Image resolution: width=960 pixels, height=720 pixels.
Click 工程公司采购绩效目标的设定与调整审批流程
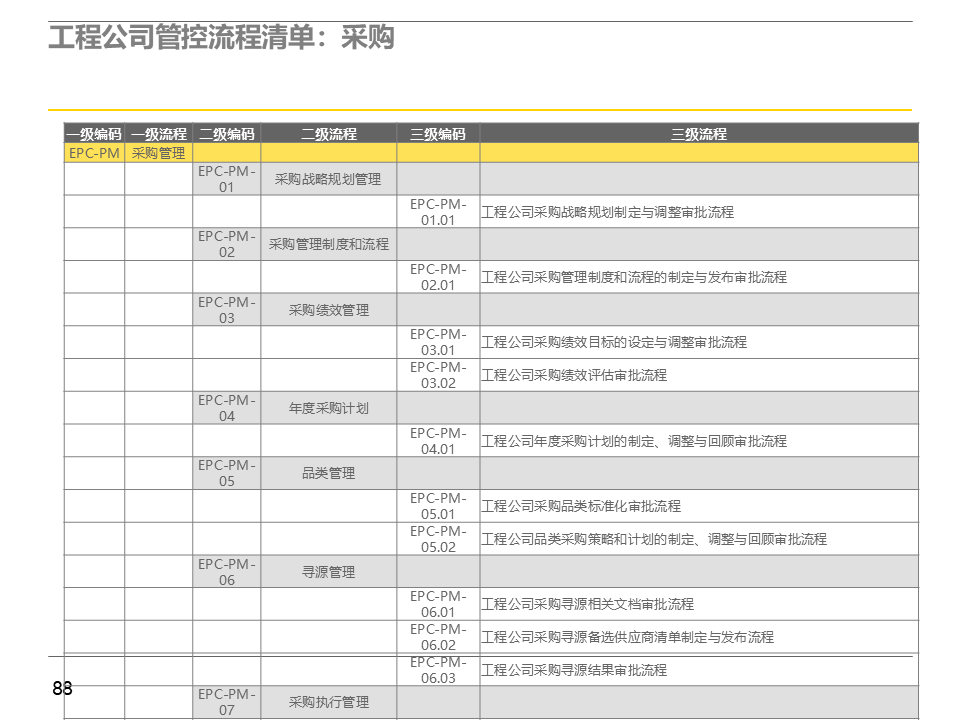coord(614,342)
